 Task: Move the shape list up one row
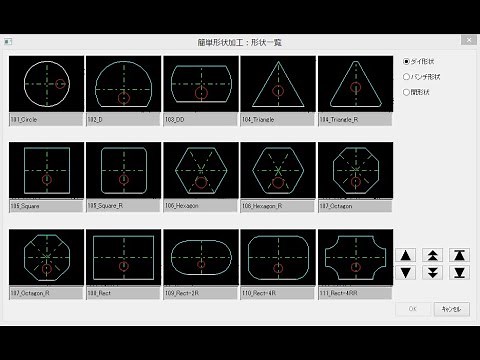click(x=405, y=255)
